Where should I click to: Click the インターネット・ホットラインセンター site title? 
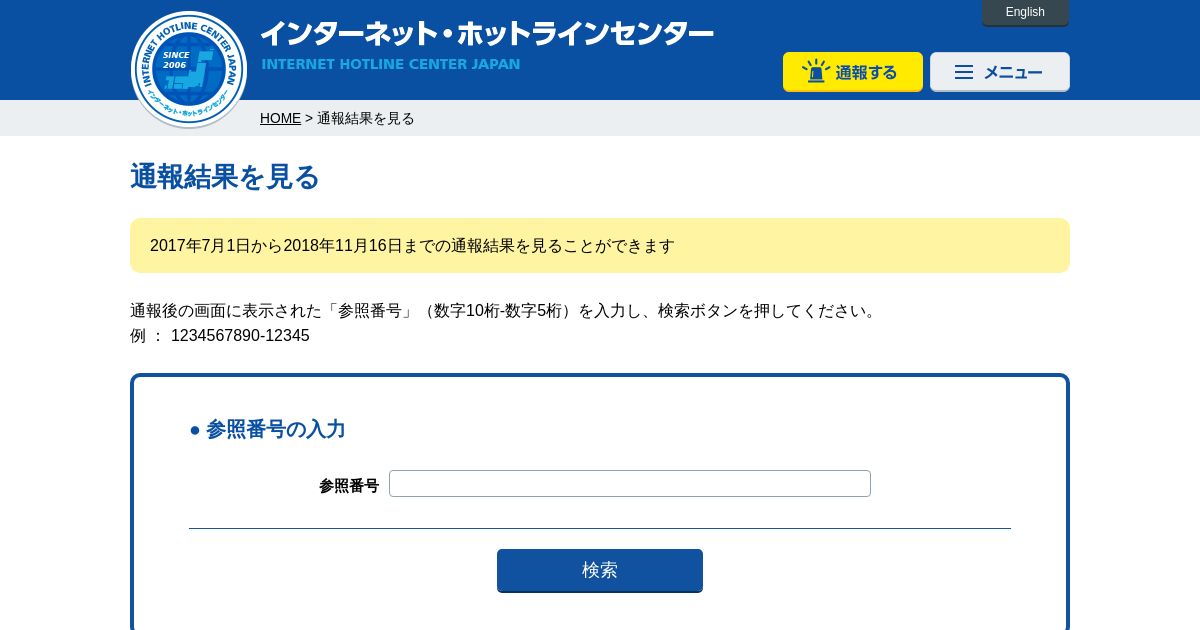(x=487, y=34)
